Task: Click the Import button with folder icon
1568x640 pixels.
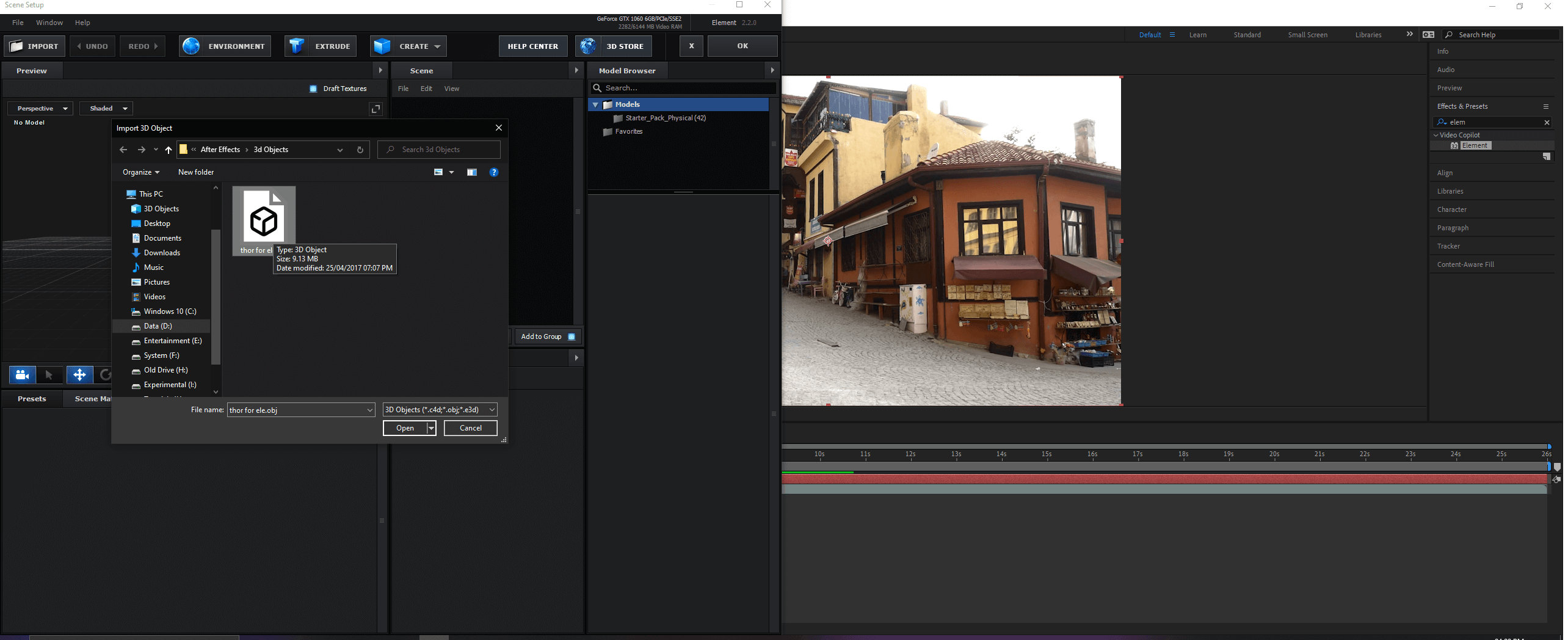Action: (35, 46)
